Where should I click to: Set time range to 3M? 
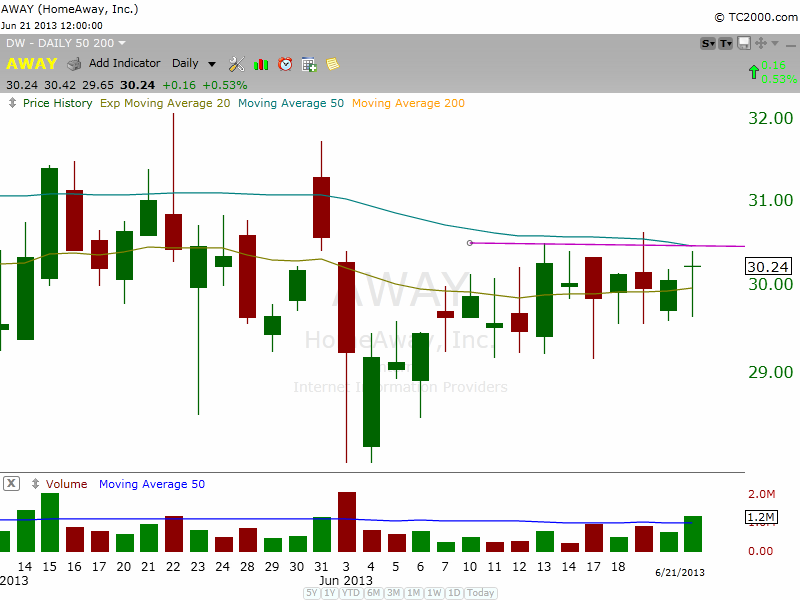(393, 593)
